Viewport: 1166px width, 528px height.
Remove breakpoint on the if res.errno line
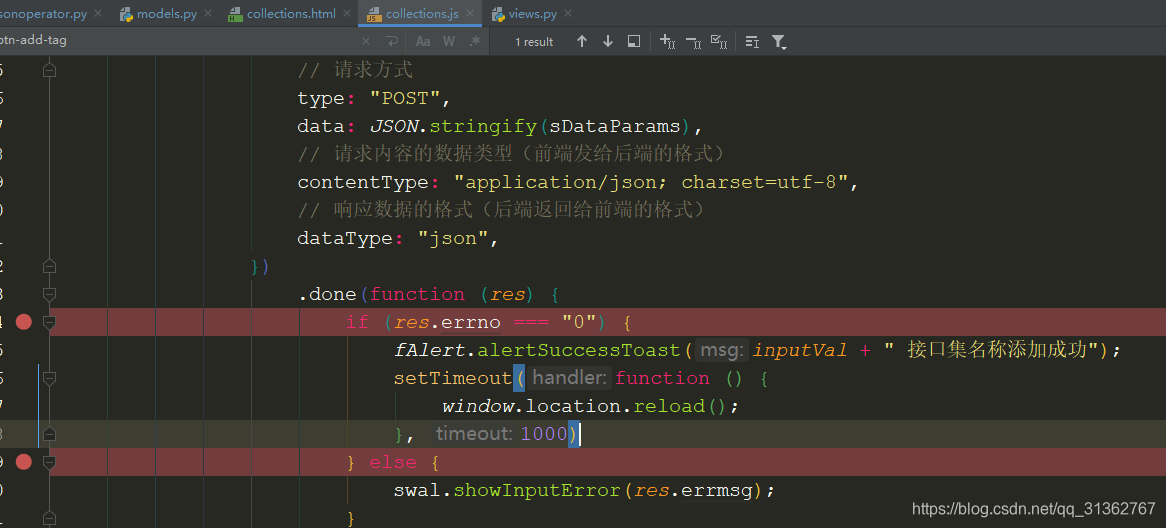(23, 322)
